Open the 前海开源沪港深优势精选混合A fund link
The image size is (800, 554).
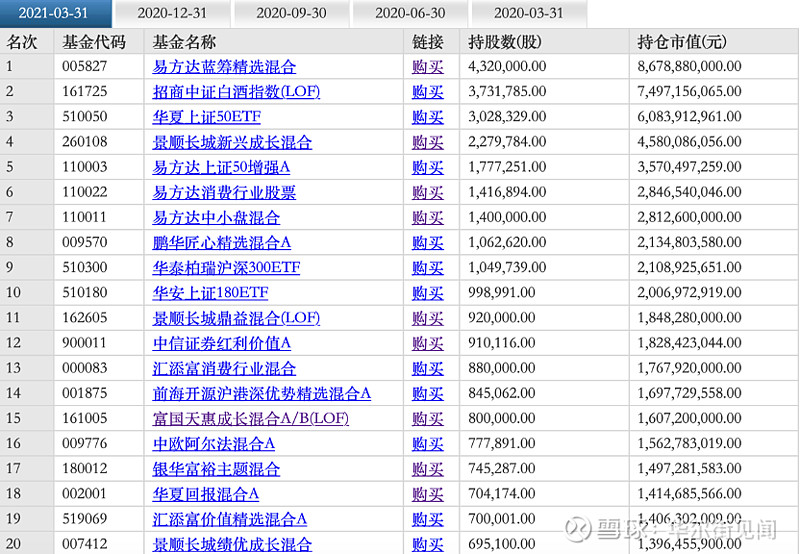[x=261, y=393]
